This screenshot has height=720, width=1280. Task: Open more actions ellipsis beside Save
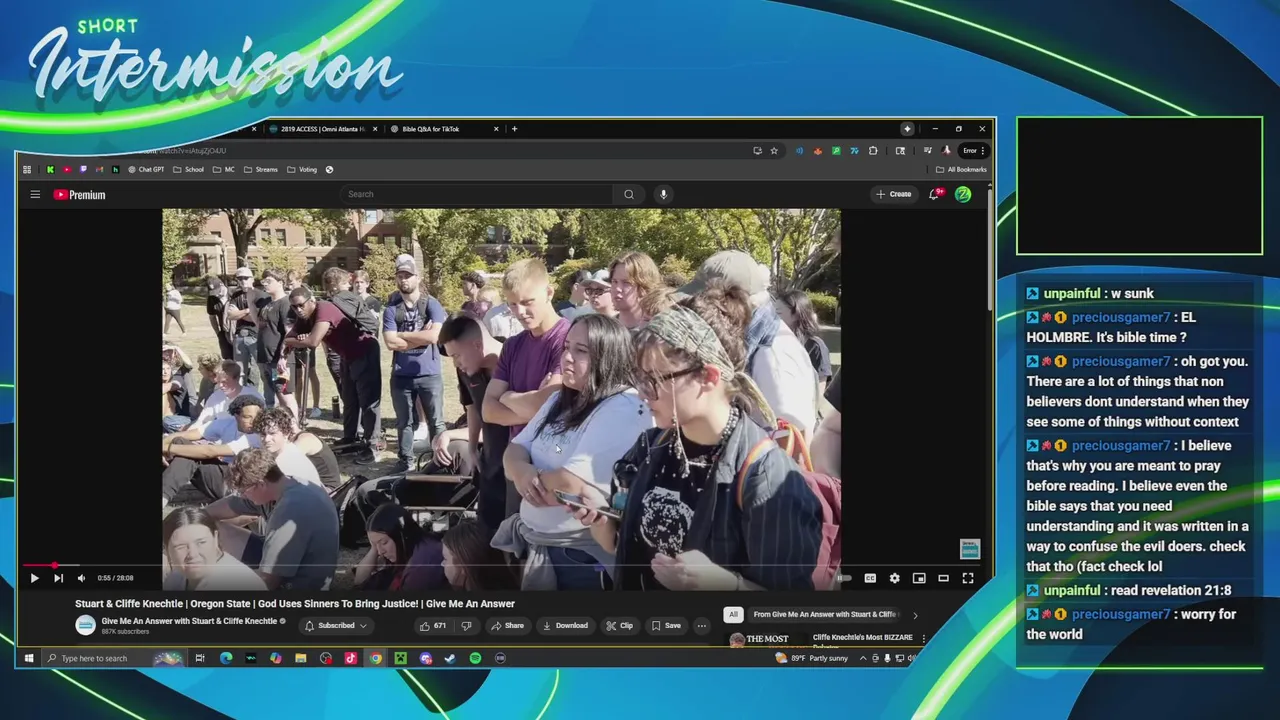(702, 626)
